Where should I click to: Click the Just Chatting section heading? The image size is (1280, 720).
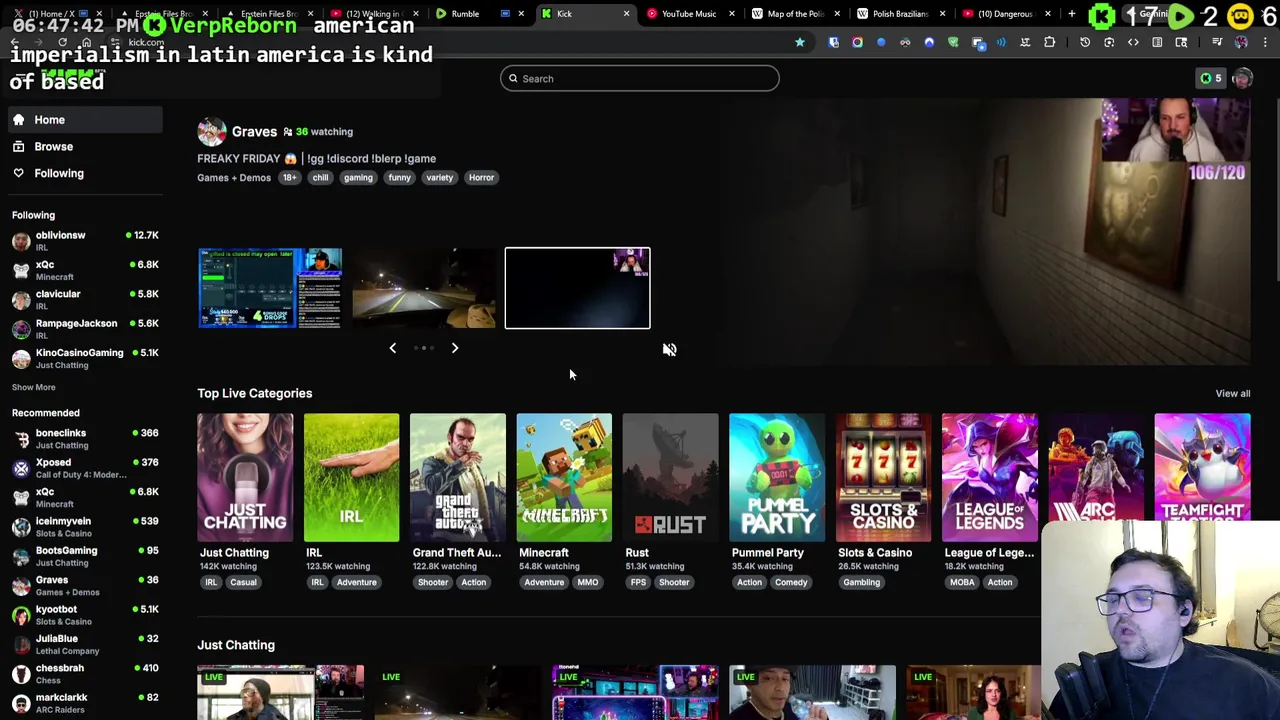coord(236,646)
